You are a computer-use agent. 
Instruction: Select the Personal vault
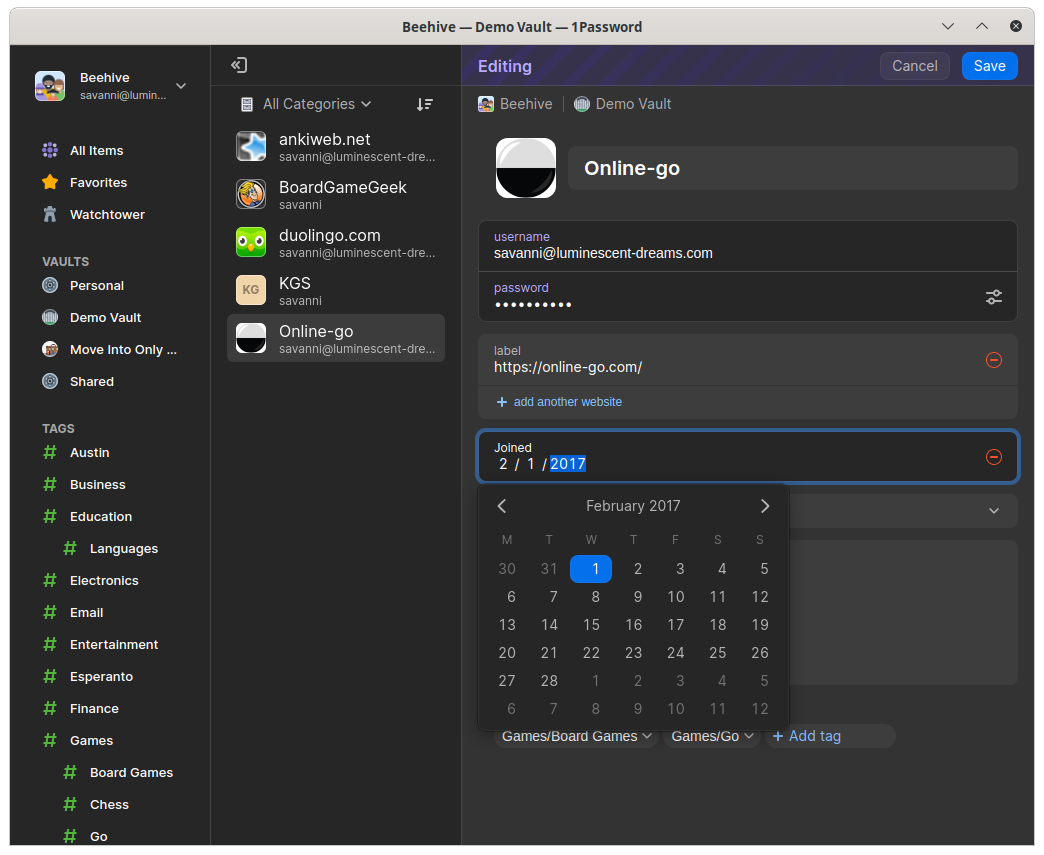pos(97,286)
